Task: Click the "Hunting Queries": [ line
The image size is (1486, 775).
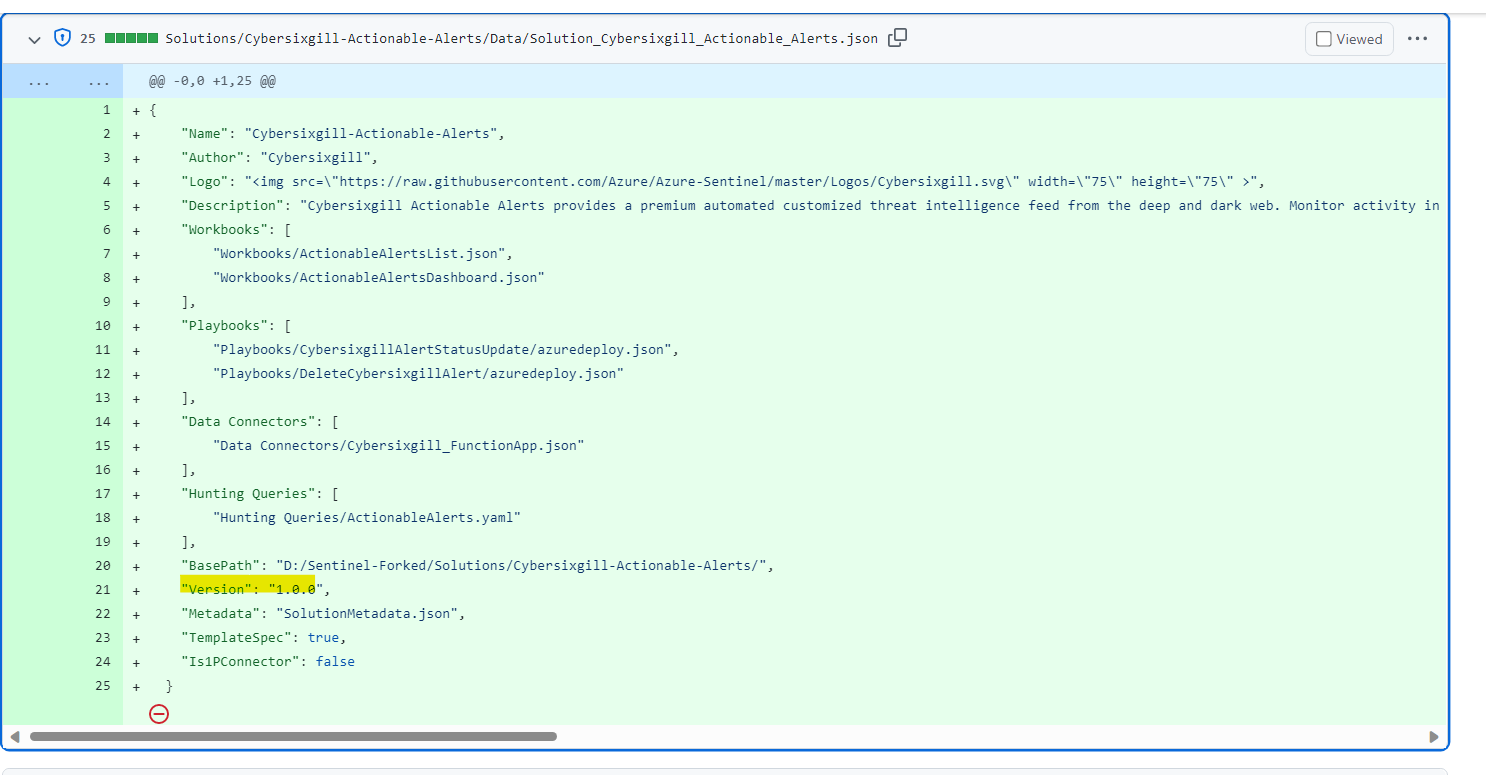Action: point(260,494)
